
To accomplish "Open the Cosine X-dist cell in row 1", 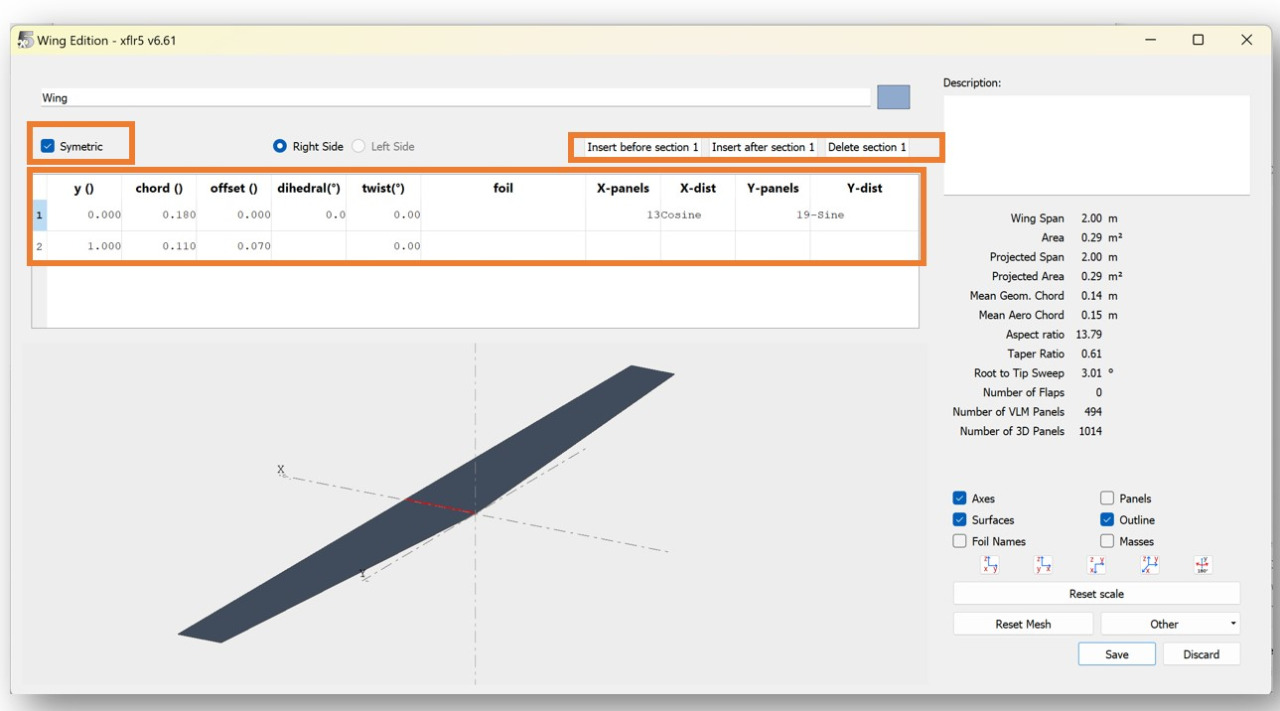I will click(x=697, y=215).
